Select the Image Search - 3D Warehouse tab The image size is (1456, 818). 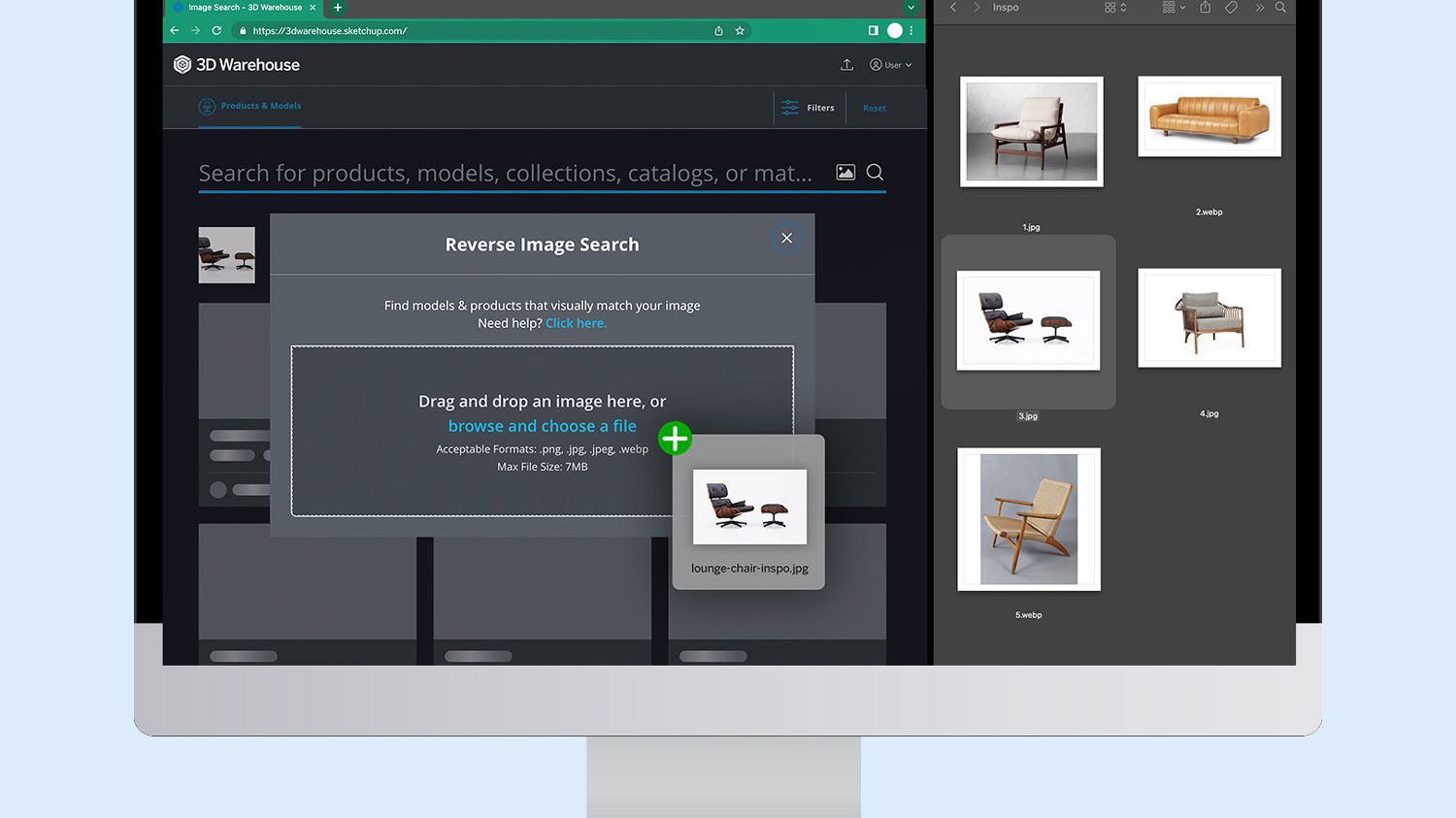pyautogui.click(x=245, y=8)
